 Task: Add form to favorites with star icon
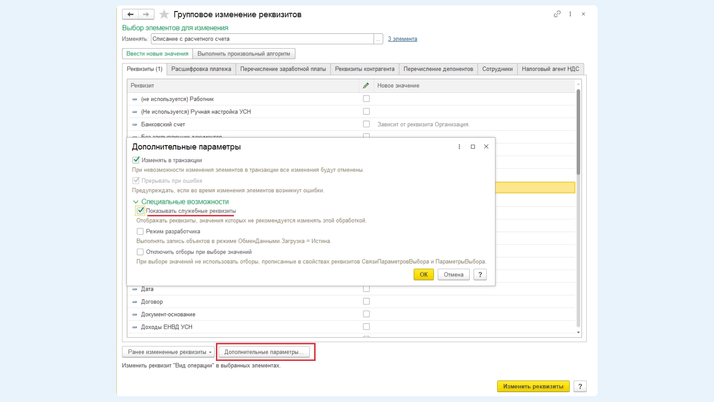pyautogui.click(x=164, y=14)
